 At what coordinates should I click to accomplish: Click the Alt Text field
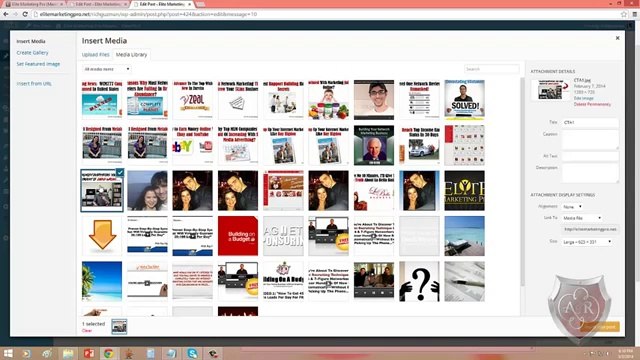(590, 156)
